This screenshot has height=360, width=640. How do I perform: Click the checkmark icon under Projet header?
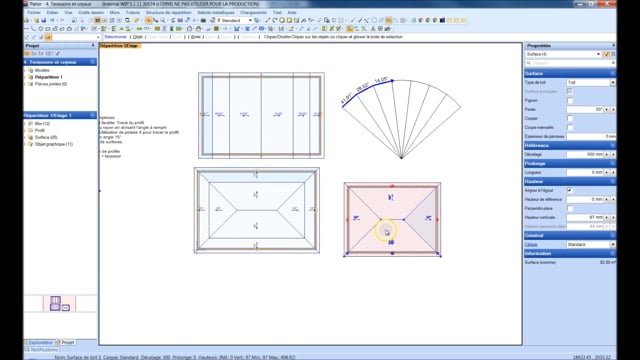pos(58,53)
